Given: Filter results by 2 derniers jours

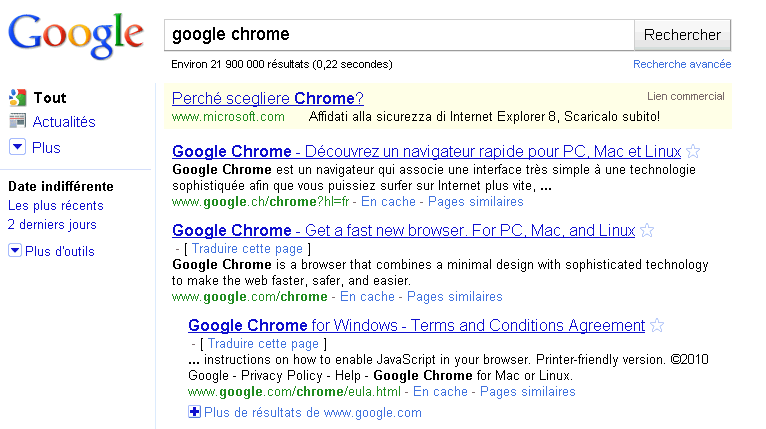Looking at the screenshot, I should click(x=52, y=225).
